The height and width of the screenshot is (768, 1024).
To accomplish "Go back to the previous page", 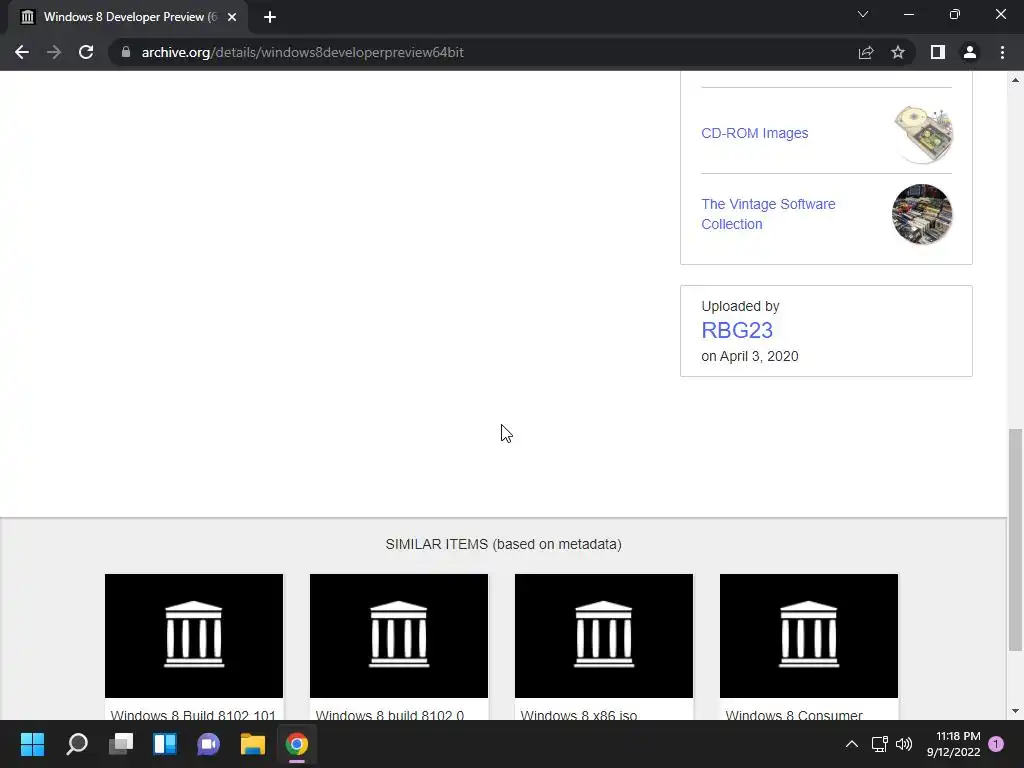I will 22,52.
